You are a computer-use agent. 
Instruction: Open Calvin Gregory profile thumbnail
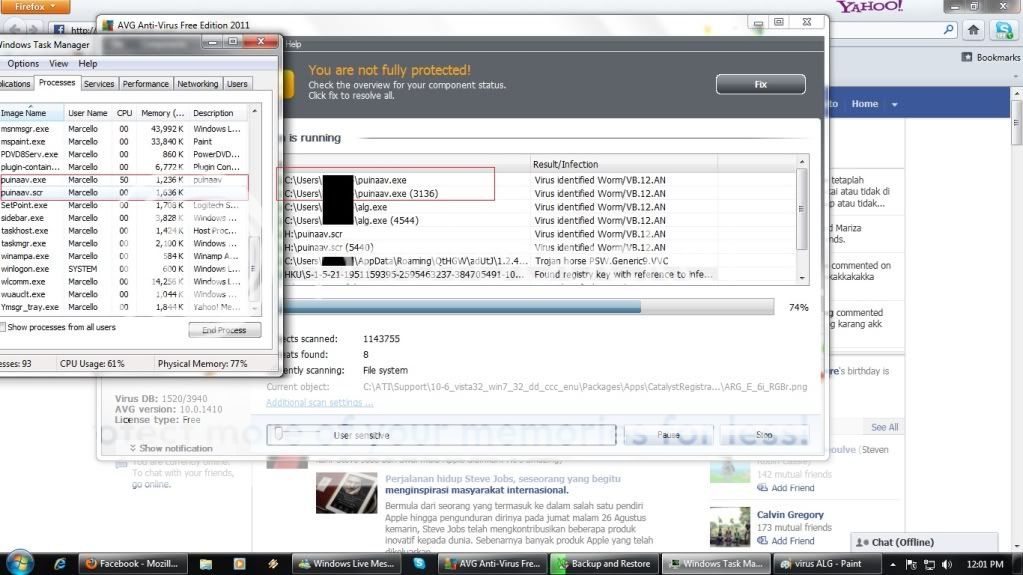729,527
